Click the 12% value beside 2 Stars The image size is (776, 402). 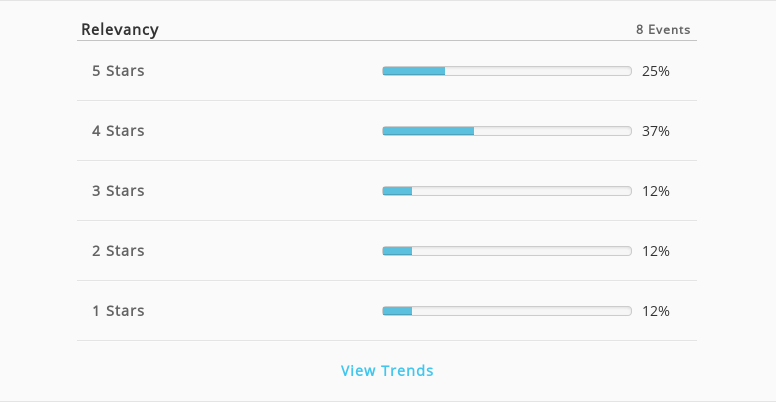(x=656, y=251)
